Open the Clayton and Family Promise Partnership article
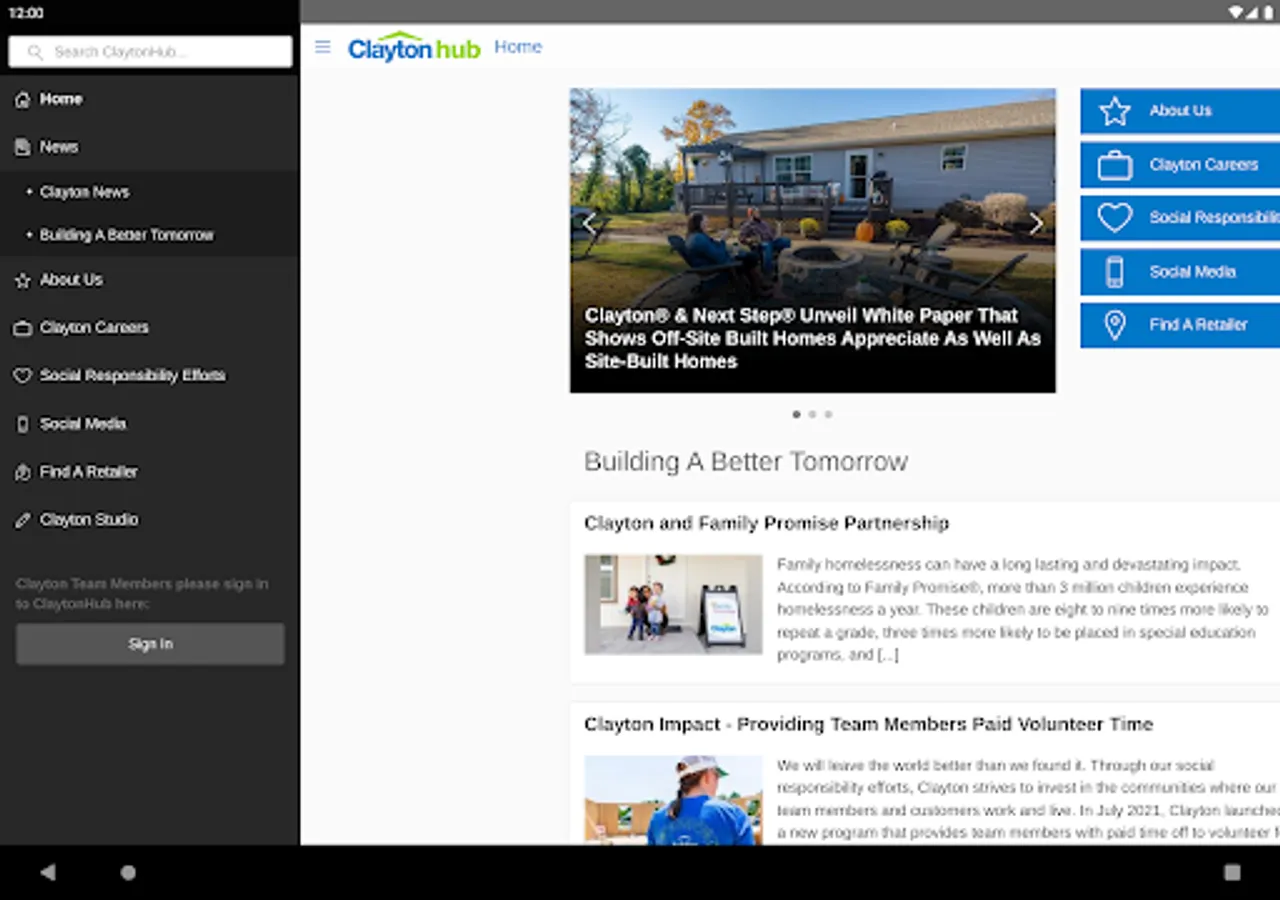Screen dimensions: 1280x900 point(766,523)
